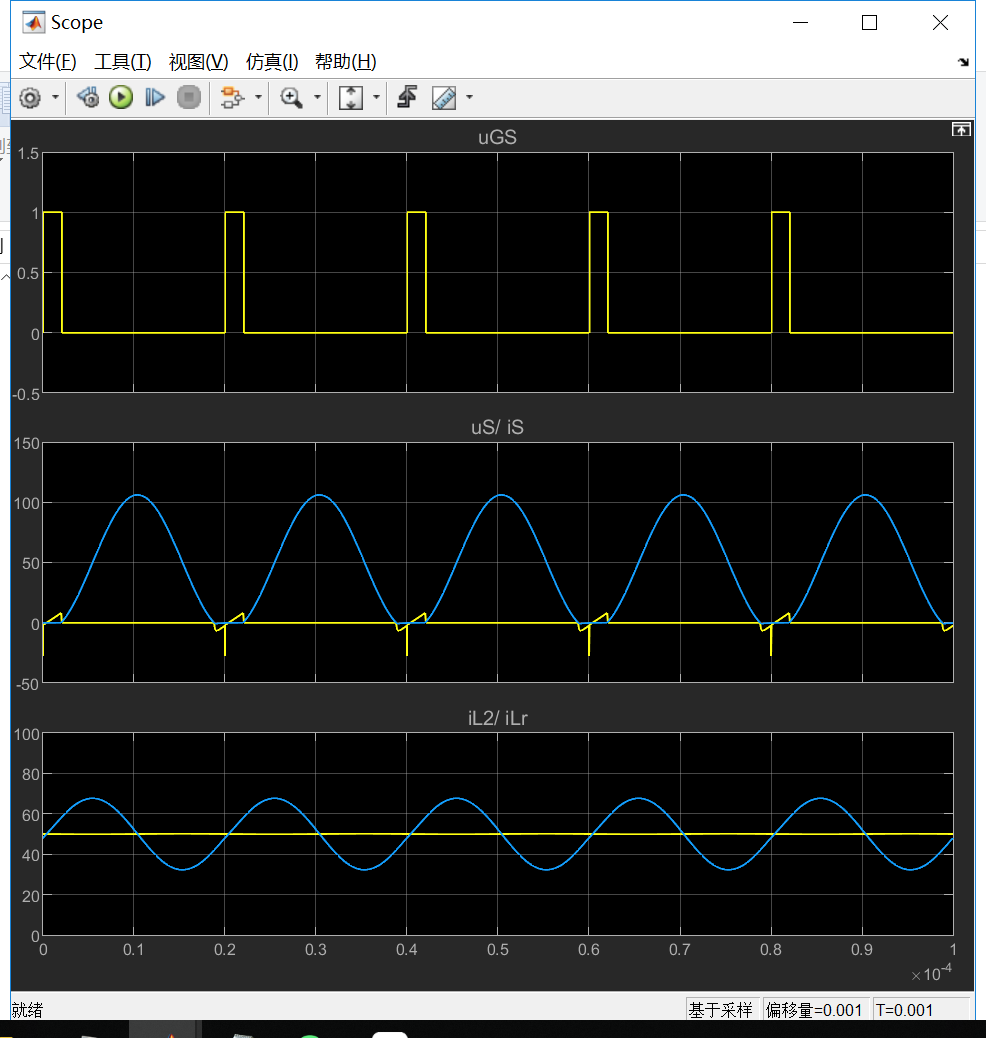986x1038 pixels.
Task: Click the 偏移量=0.001 status entry
Action: tap(814, 1010)
